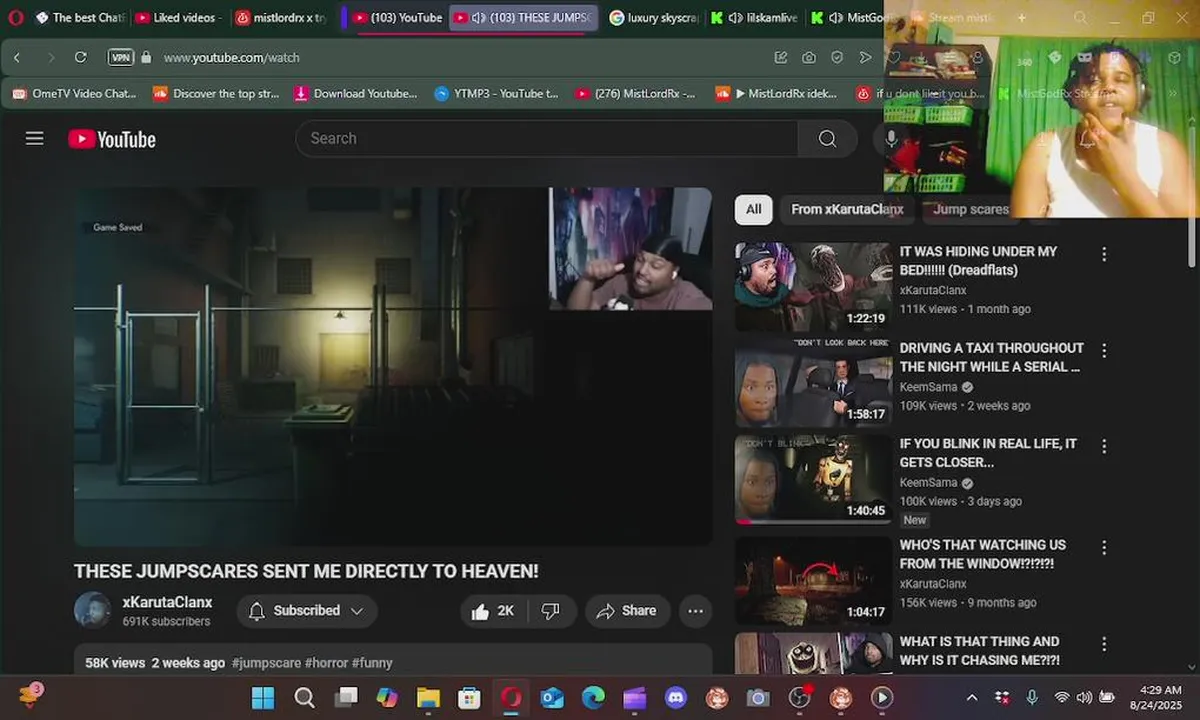This screenshot has width=1200, height=720.
Task: Open the 'Discover the top str...' bookmark
Action: click(x=216, y=93)
